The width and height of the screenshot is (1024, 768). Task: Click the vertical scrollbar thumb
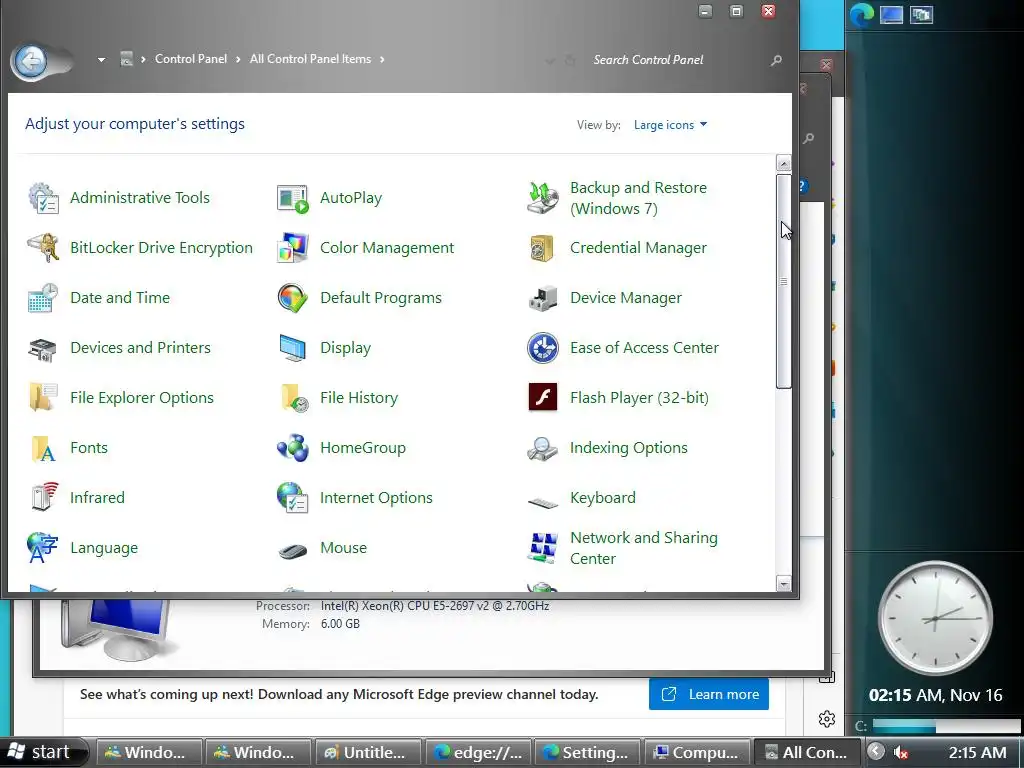pos(784,281)
